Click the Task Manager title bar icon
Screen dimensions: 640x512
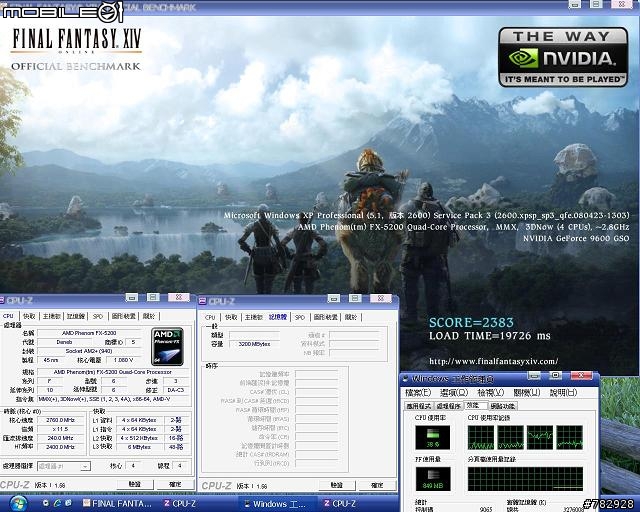pos(406,378)
